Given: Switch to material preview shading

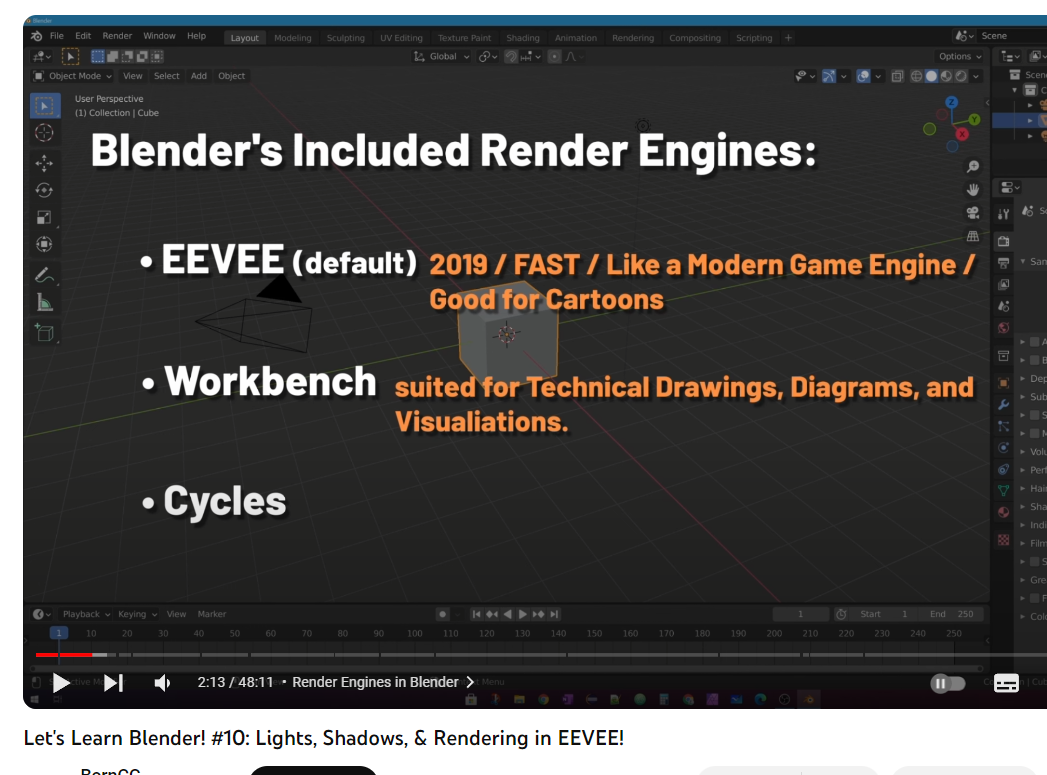Looking at the screenshot, I should [x=946, y=76].
